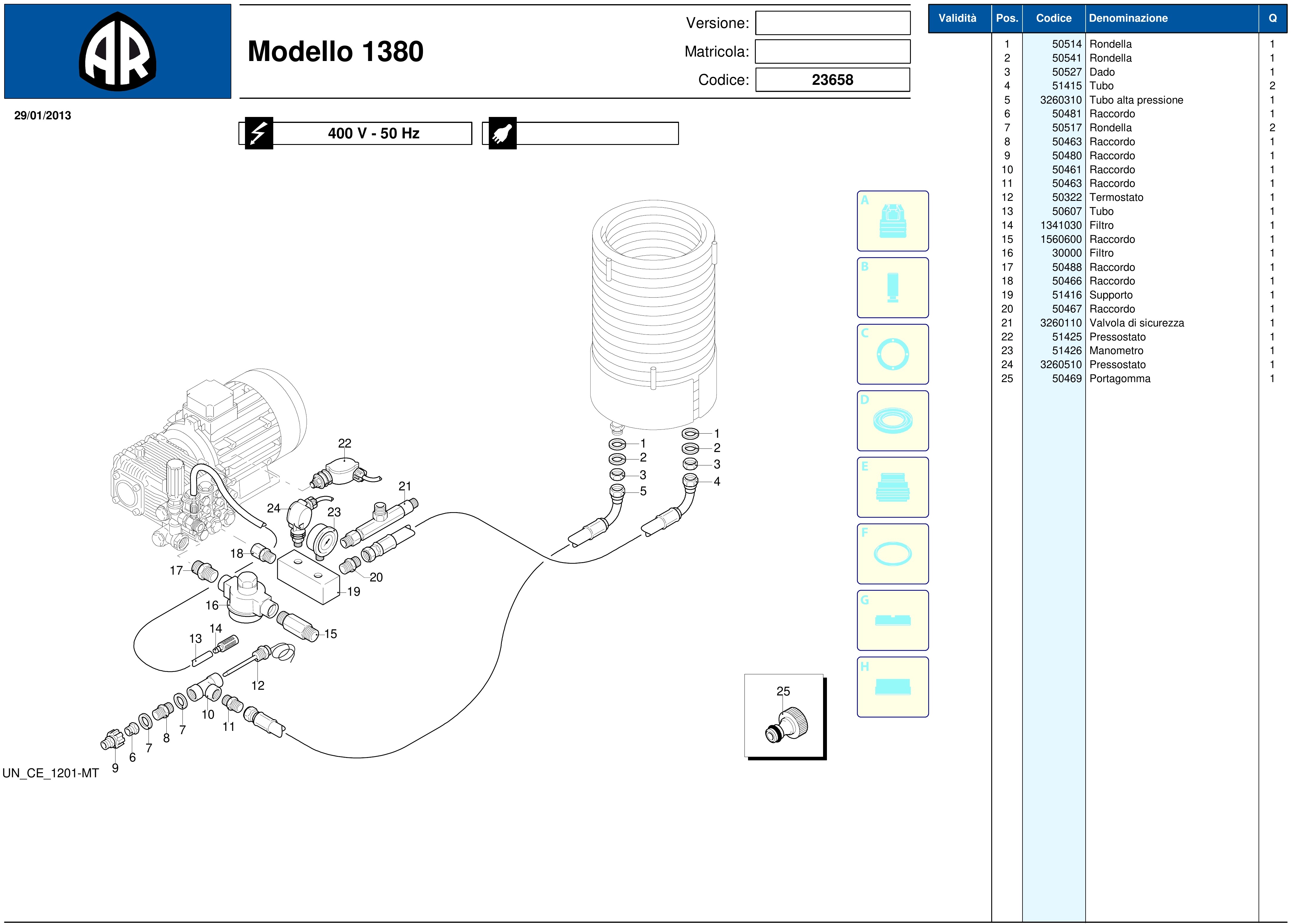The height and width of the screenshot is (924, 1291).
Task: Click the 400 V - 50 Hz field
Action: [x=373, y=134]
